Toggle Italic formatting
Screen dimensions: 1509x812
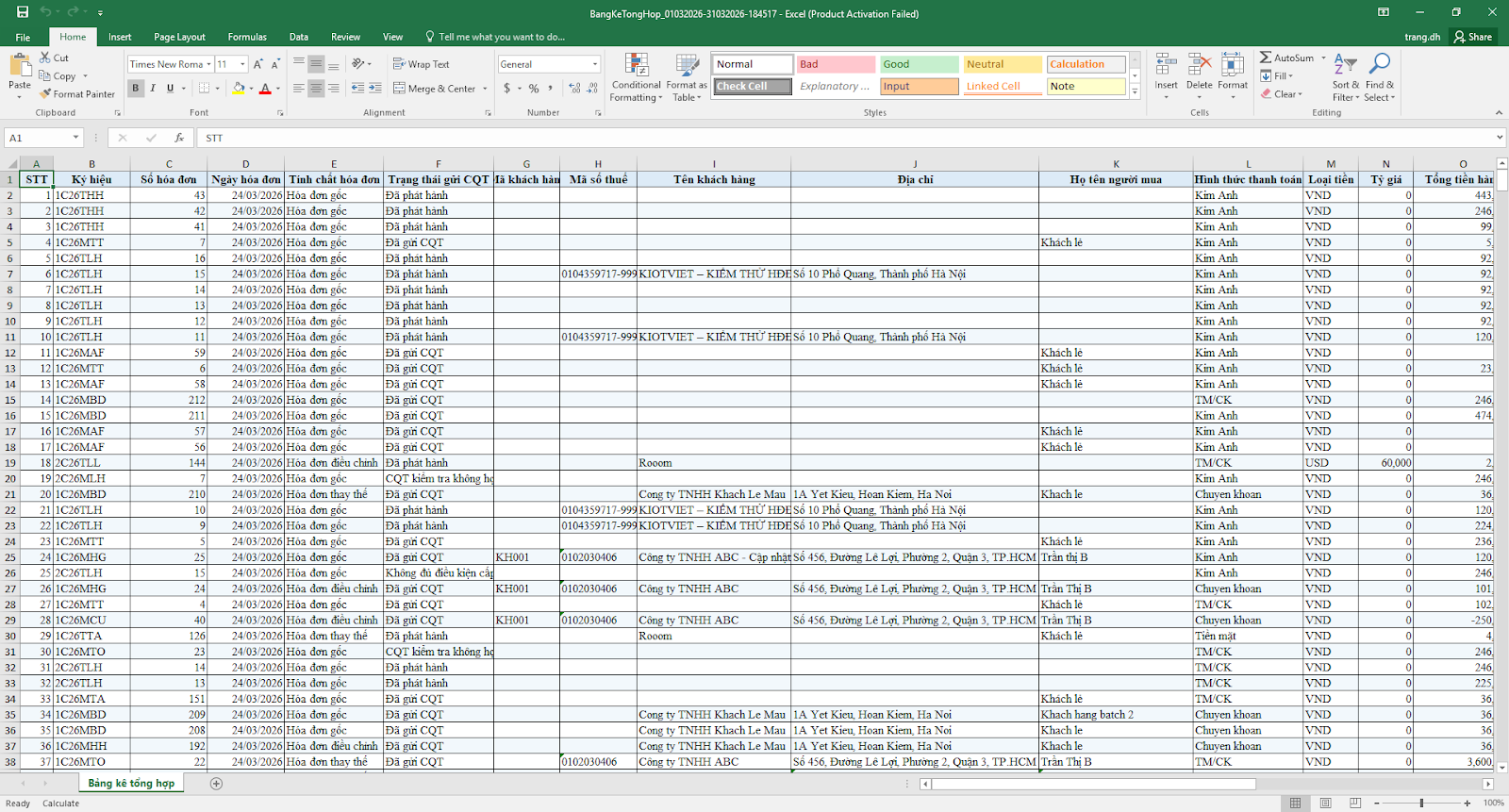pos(153,89)
